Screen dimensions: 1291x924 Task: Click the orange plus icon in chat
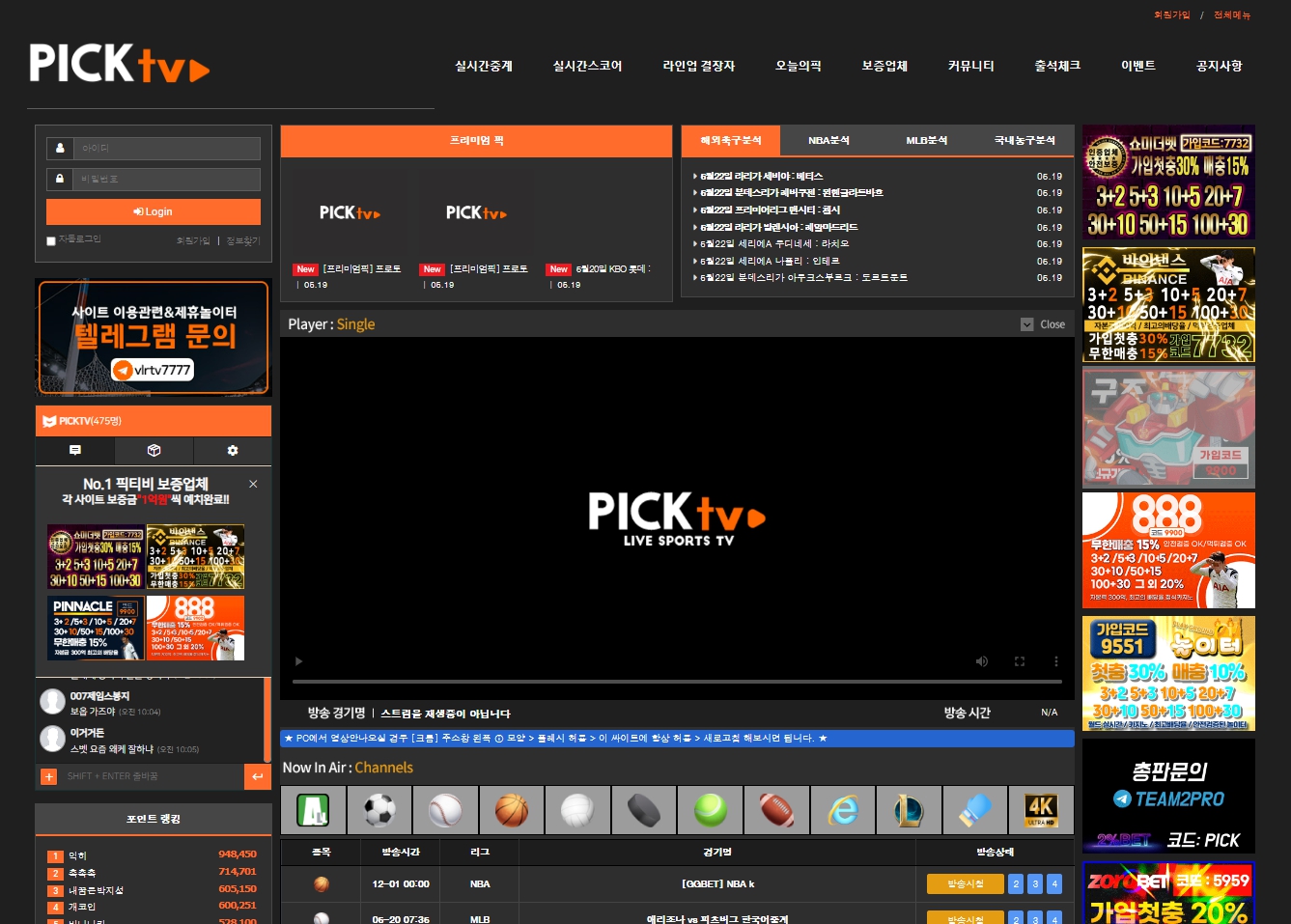tap(48, 776)
